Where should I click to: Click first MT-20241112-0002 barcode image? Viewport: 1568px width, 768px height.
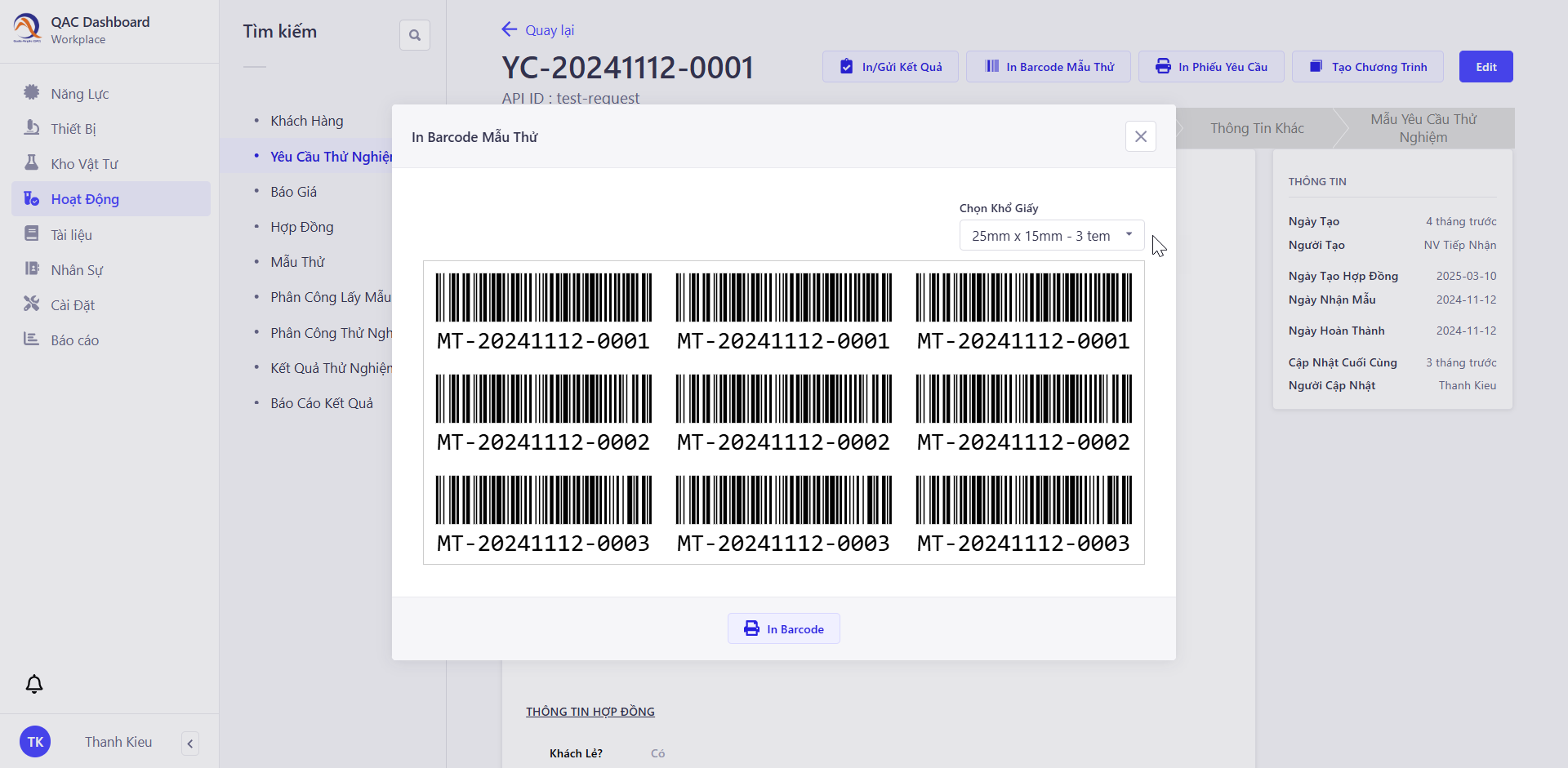coord(543,398)
